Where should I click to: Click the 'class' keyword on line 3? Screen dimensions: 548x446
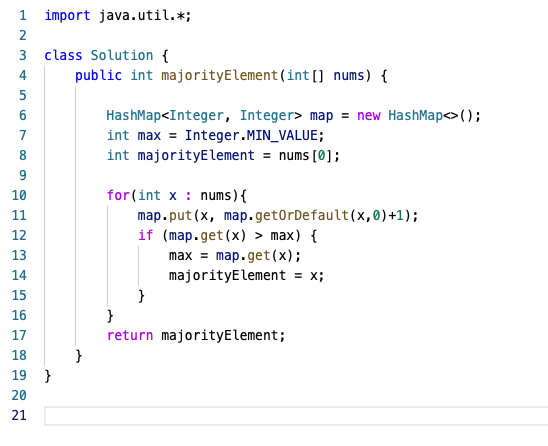(63, 56)
